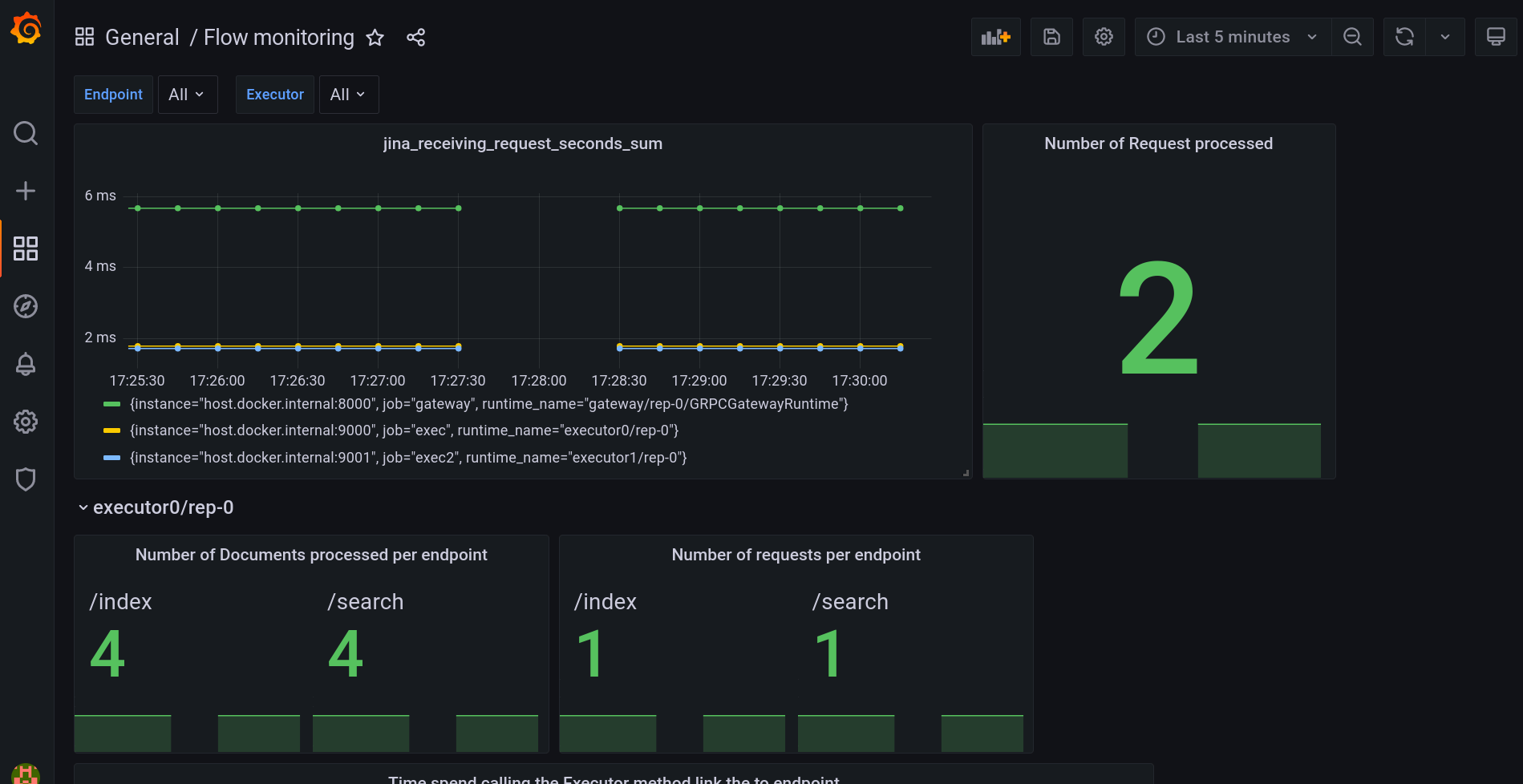Refresh the dashboard now
The width and height of the screenshot is (1523, 784).
1404,37
